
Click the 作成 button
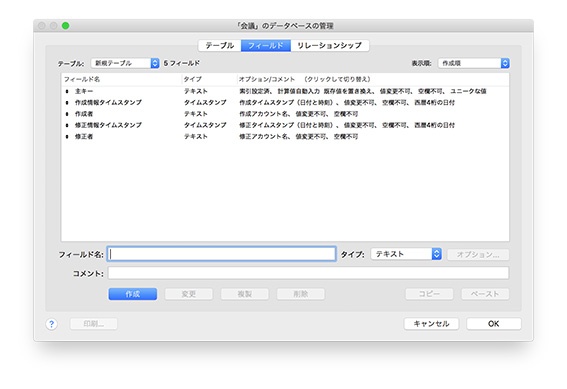[x=133, y=294]
